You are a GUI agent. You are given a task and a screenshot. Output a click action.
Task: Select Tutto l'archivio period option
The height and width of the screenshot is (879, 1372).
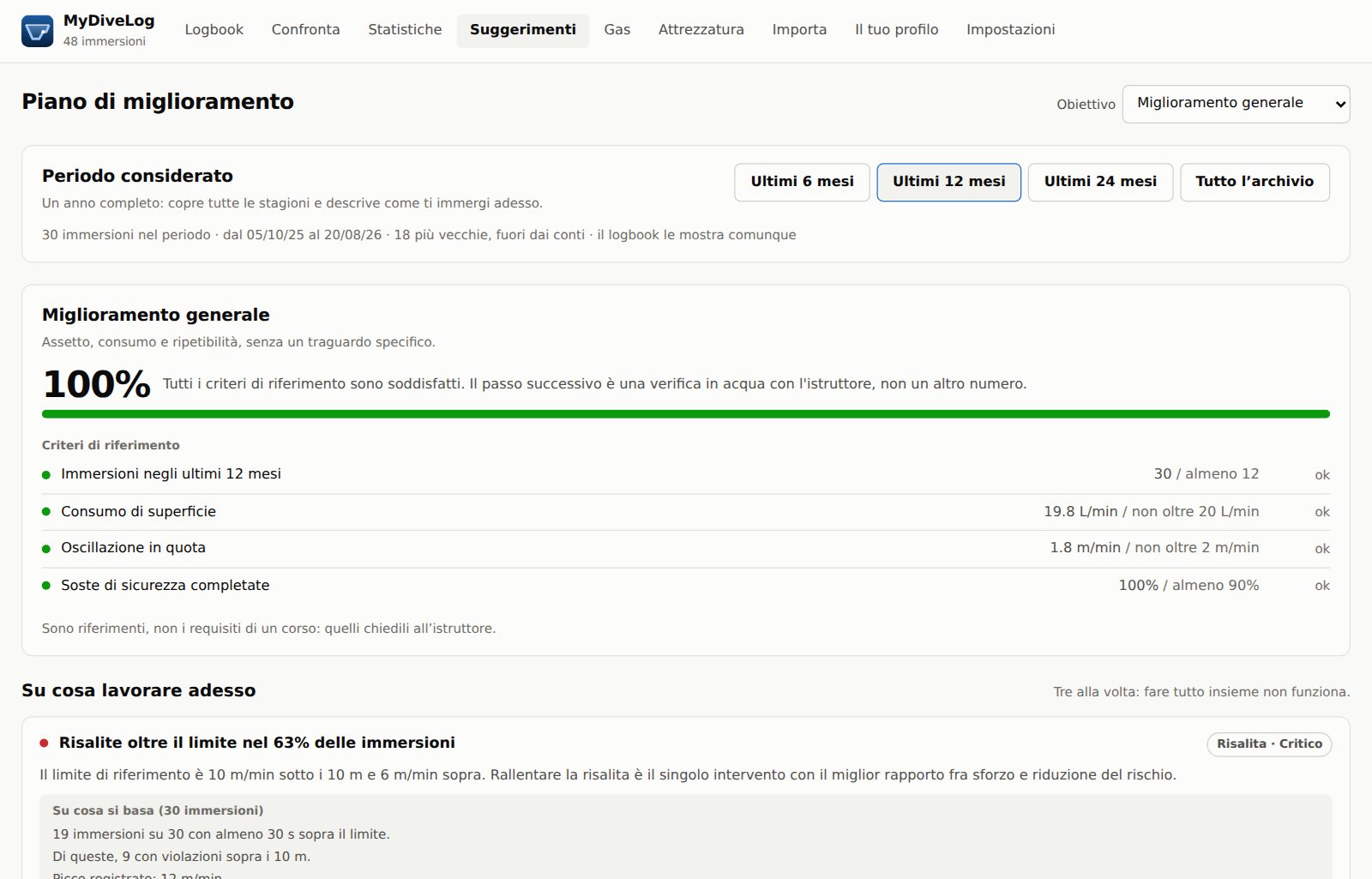1255,182
